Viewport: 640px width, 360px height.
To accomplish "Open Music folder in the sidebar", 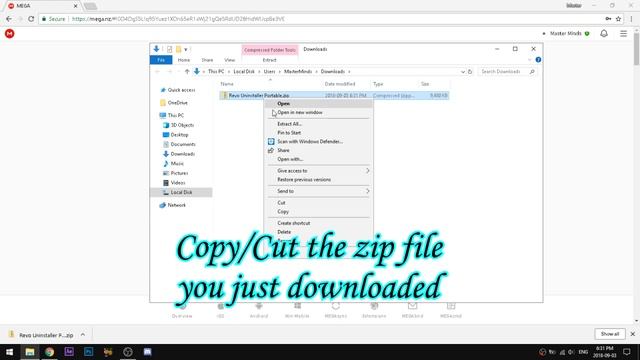I will click(x=177, y=164).
